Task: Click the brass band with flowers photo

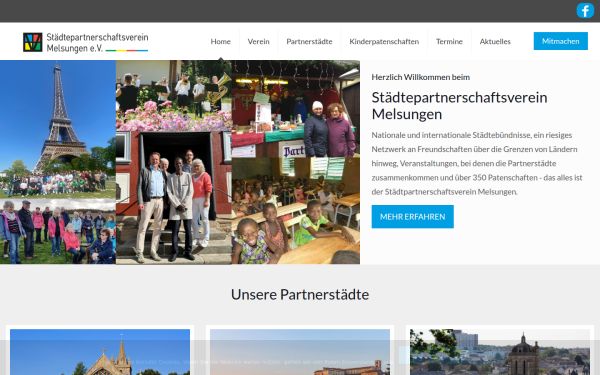Action: coord(174,96)
